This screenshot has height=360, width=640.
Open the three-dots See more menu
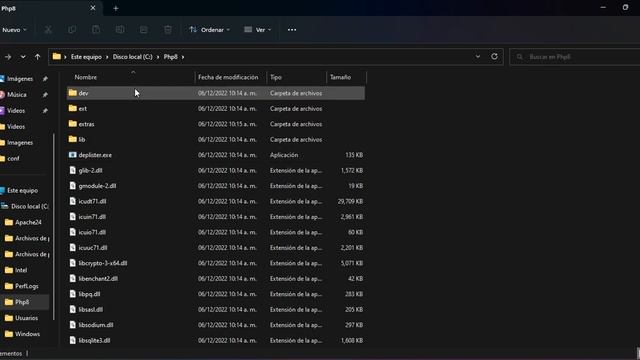tap(292, 30)
